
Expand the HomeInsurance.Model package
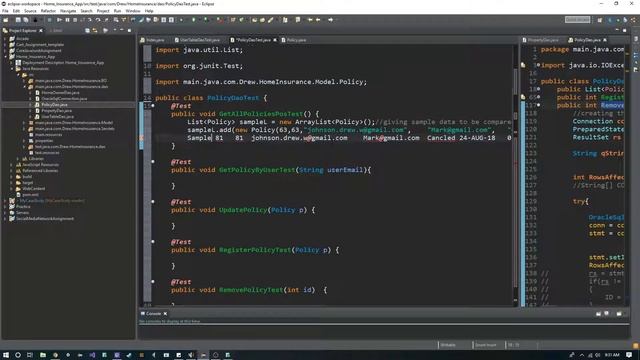pos(24,122)
